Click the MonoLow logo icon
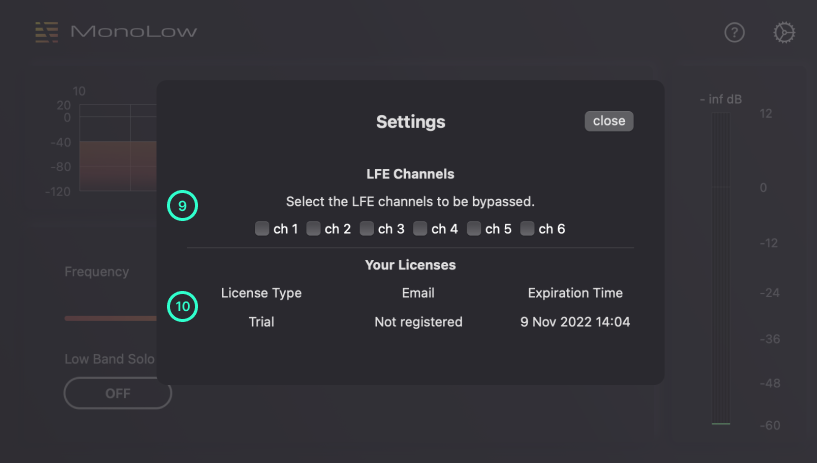 [x=46, y=32]
